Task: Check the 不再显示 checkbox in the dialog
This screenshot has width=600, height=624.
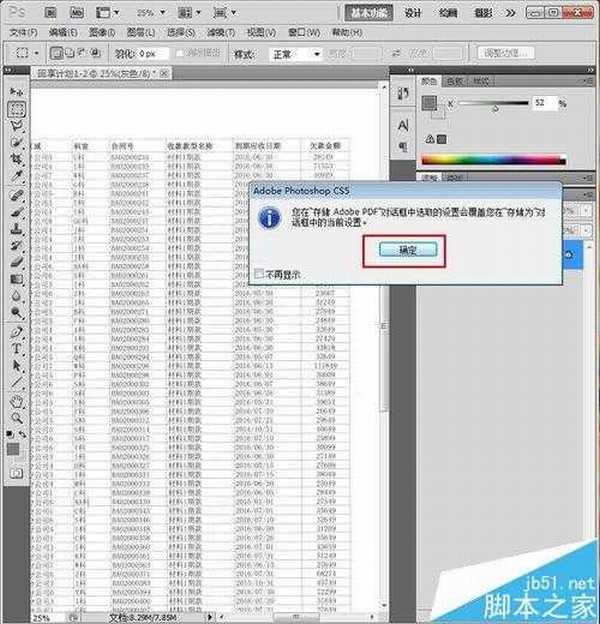Action: [x=259, y=274]
